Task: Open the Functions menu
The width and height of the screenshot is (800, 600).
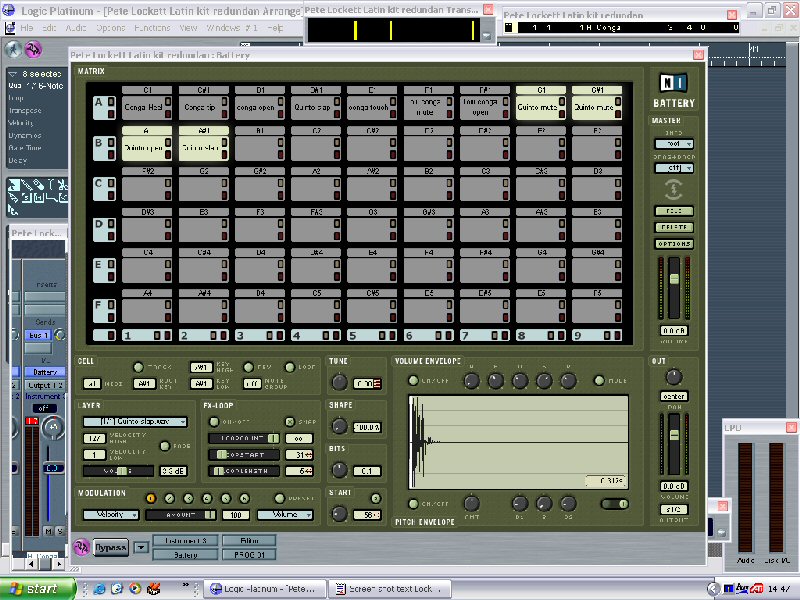Action: click(151, 27)
